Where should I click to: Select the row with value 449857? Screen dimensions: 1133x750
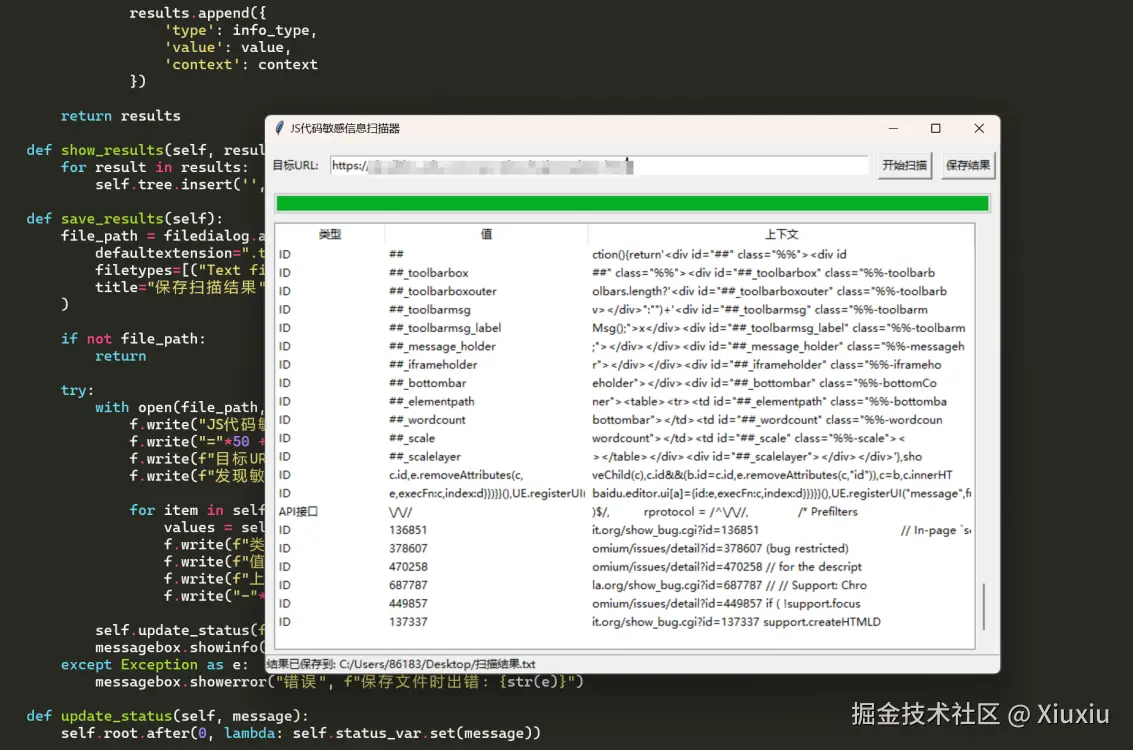coord(625,603)
